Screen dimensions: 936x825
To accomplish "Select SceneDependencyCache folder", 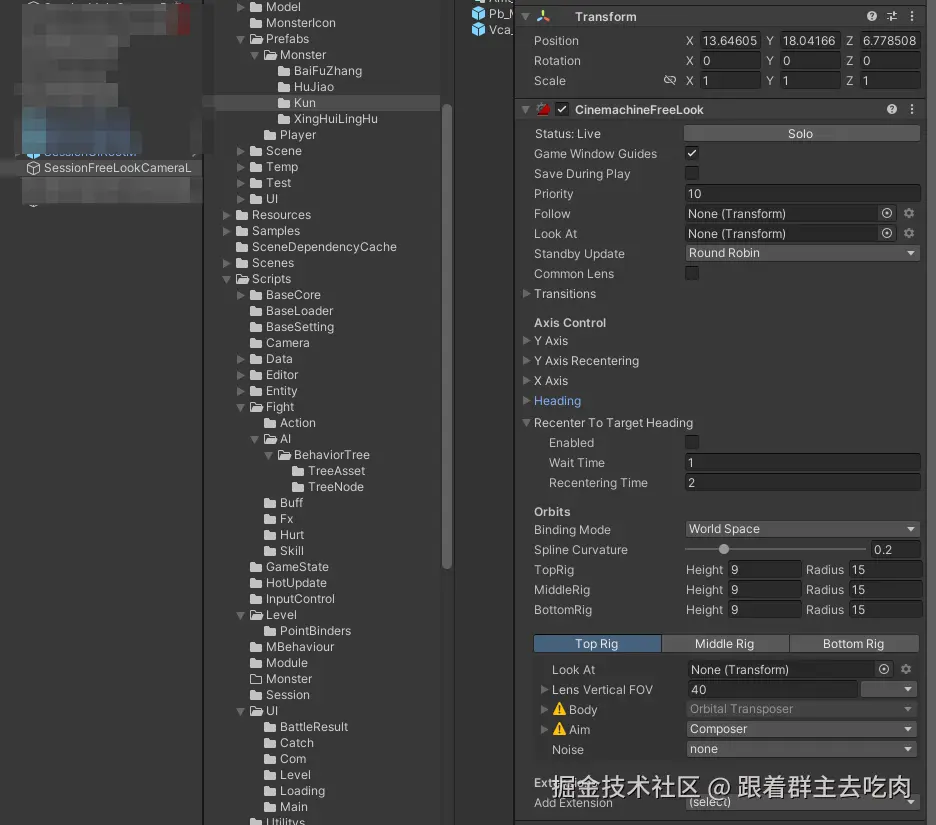I will (324, 247).
